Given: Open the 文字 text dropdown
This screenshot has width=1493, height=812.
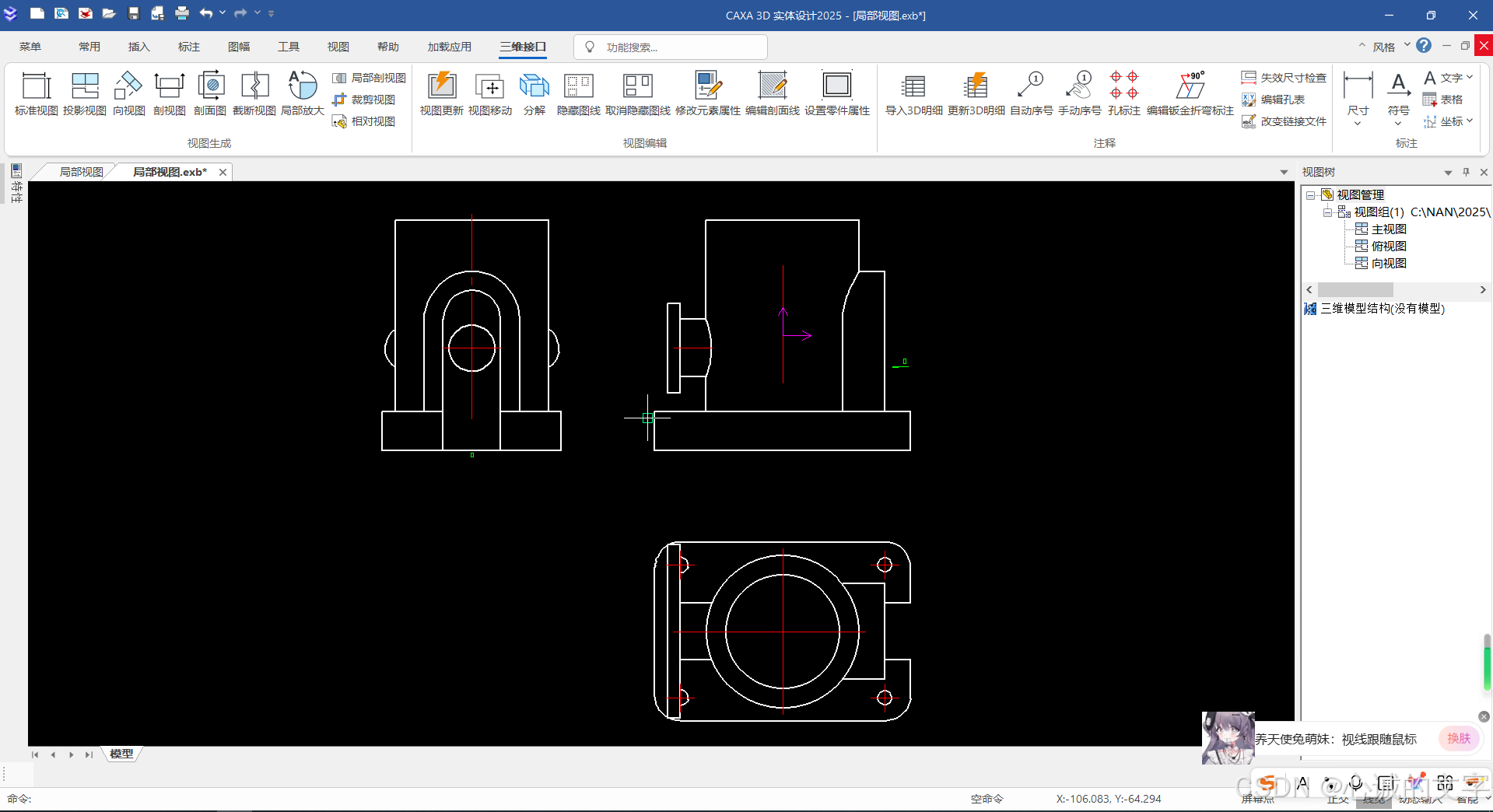Looking at the screenshot, I should point(1470,77).
